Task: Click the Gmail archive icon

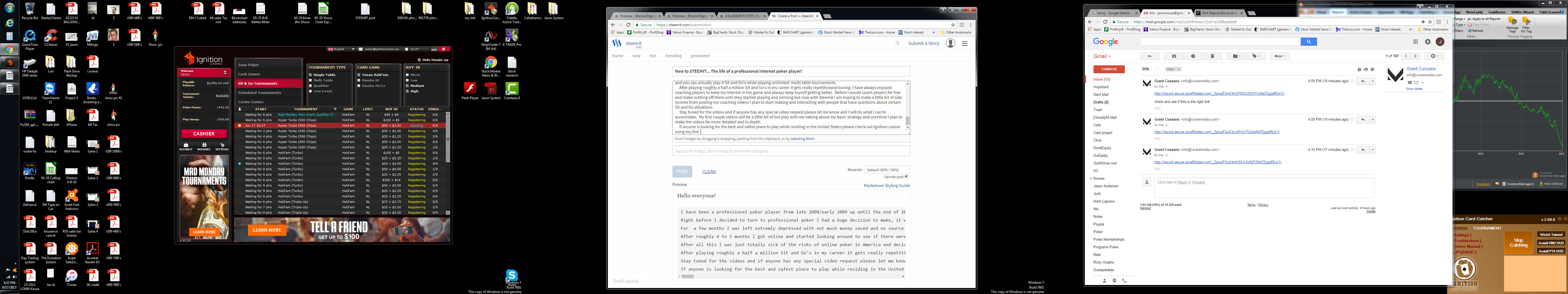Action: pyautogui.click(x=1174, y=56)
